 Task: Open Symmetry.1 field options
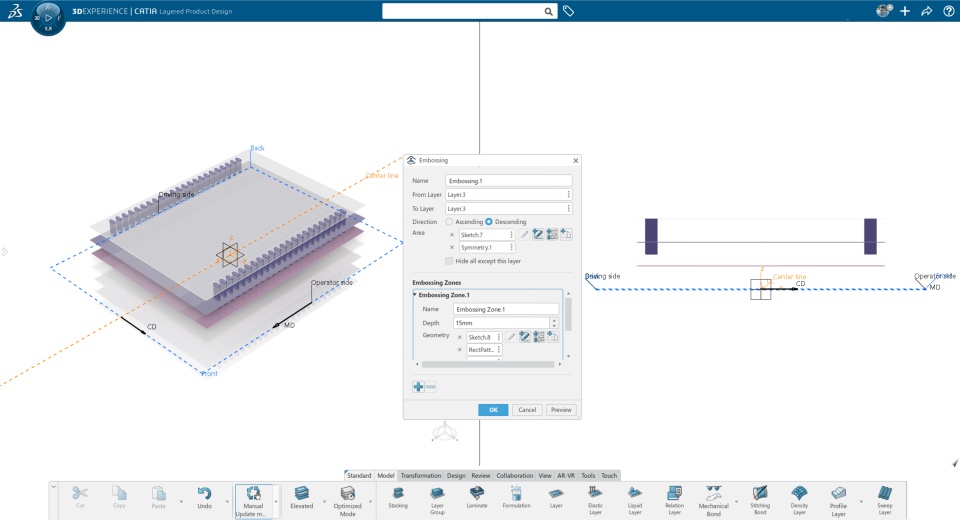click(511, 247)
